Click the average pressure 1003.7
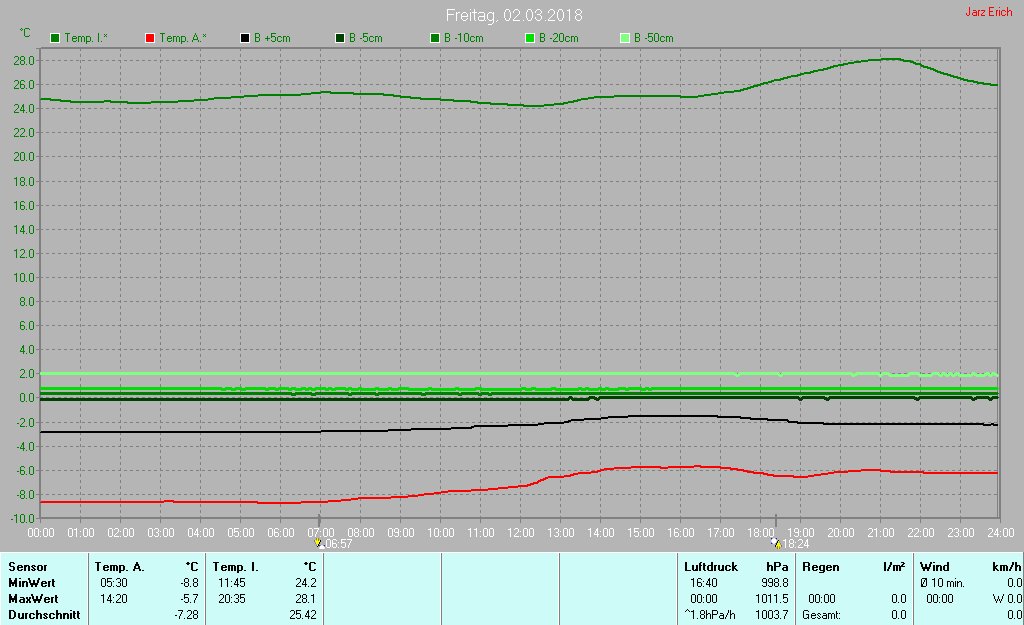This screenshot has width=1024, height=625. pos(772,615)
